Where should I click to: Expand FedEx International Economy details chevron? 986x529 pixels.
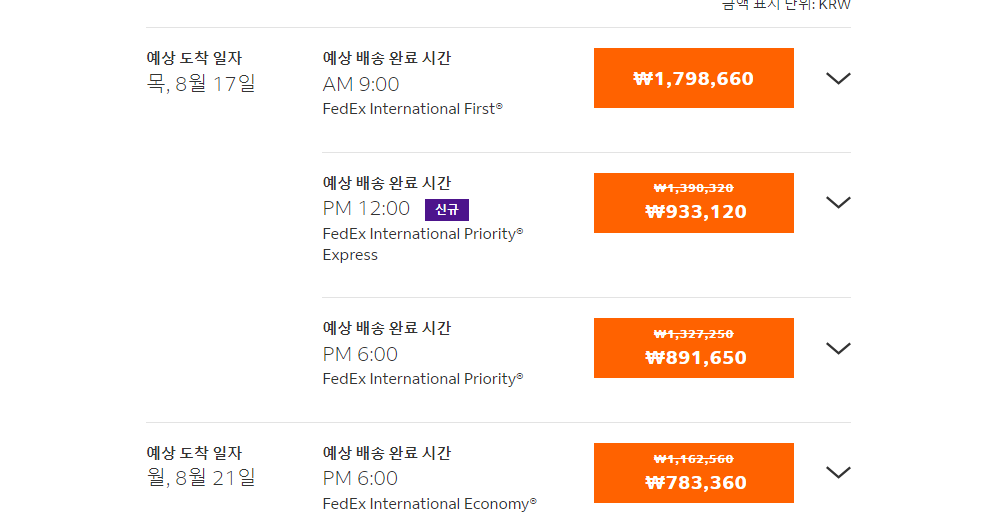(x=838, y=472)
